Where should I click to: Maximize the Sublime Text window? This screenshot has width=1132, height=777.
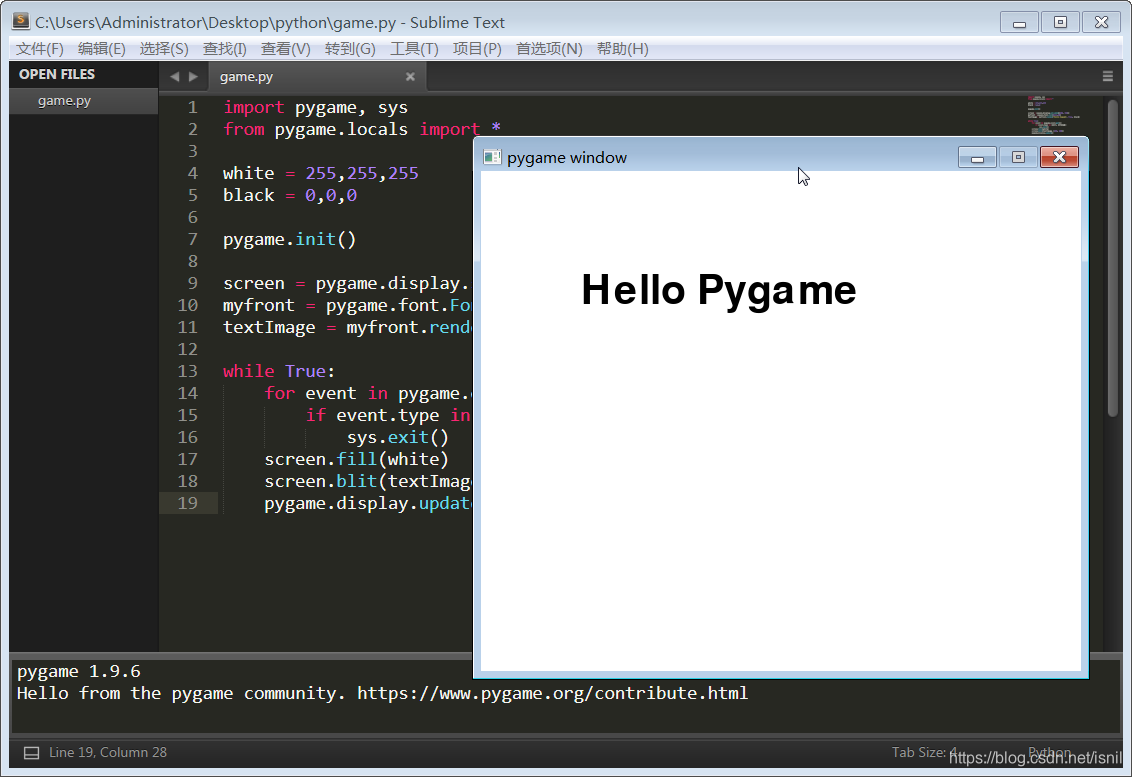(x=1061, y=22)
